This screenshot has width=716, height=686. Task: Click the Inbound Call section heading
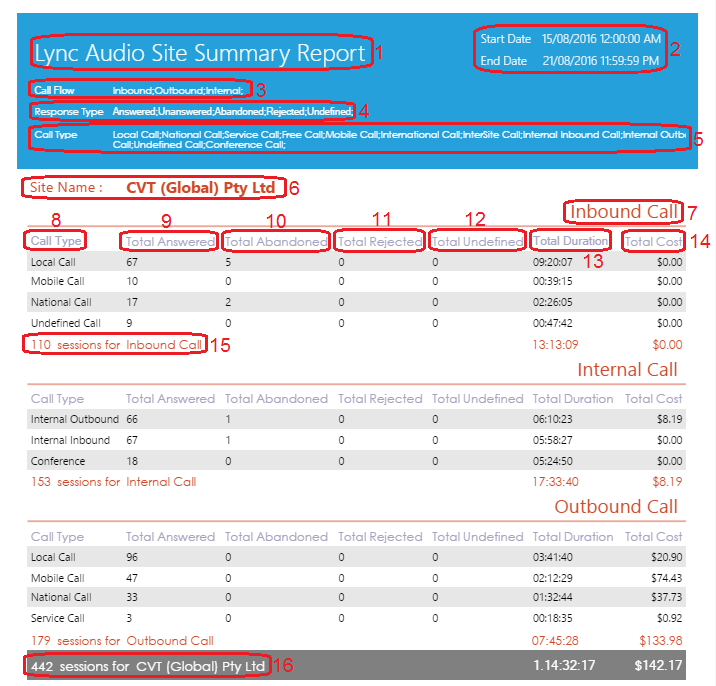tap(623, 212)
